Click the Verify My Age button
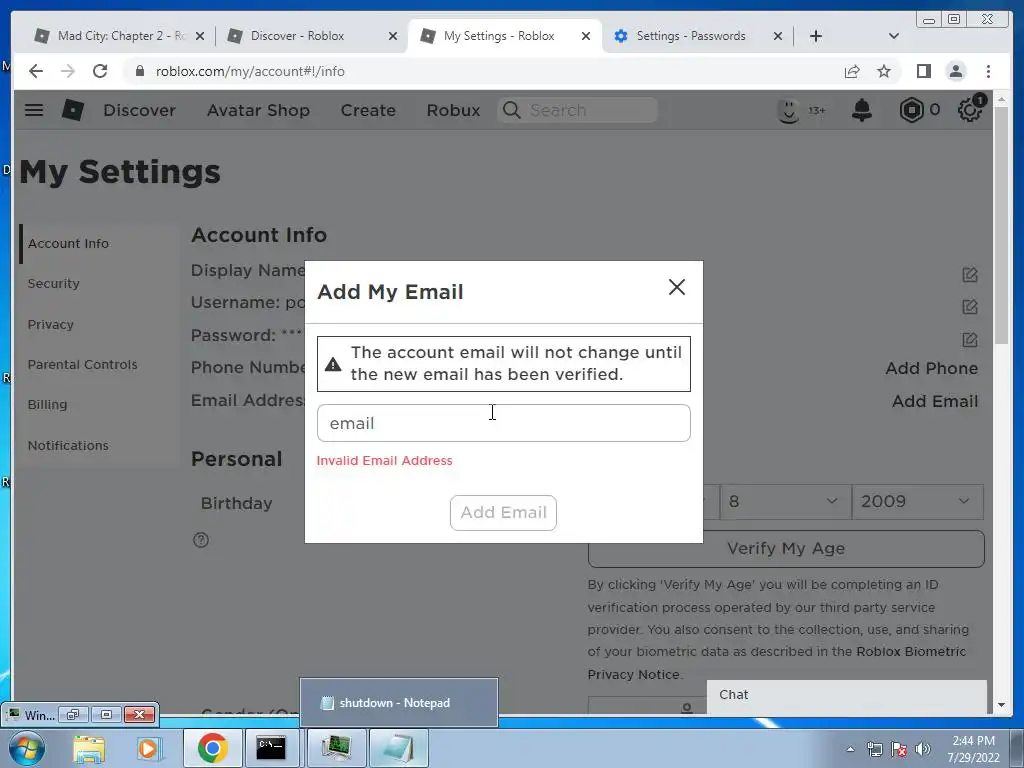This screenshot has height=768, width=1024. (x=786, y=549)
